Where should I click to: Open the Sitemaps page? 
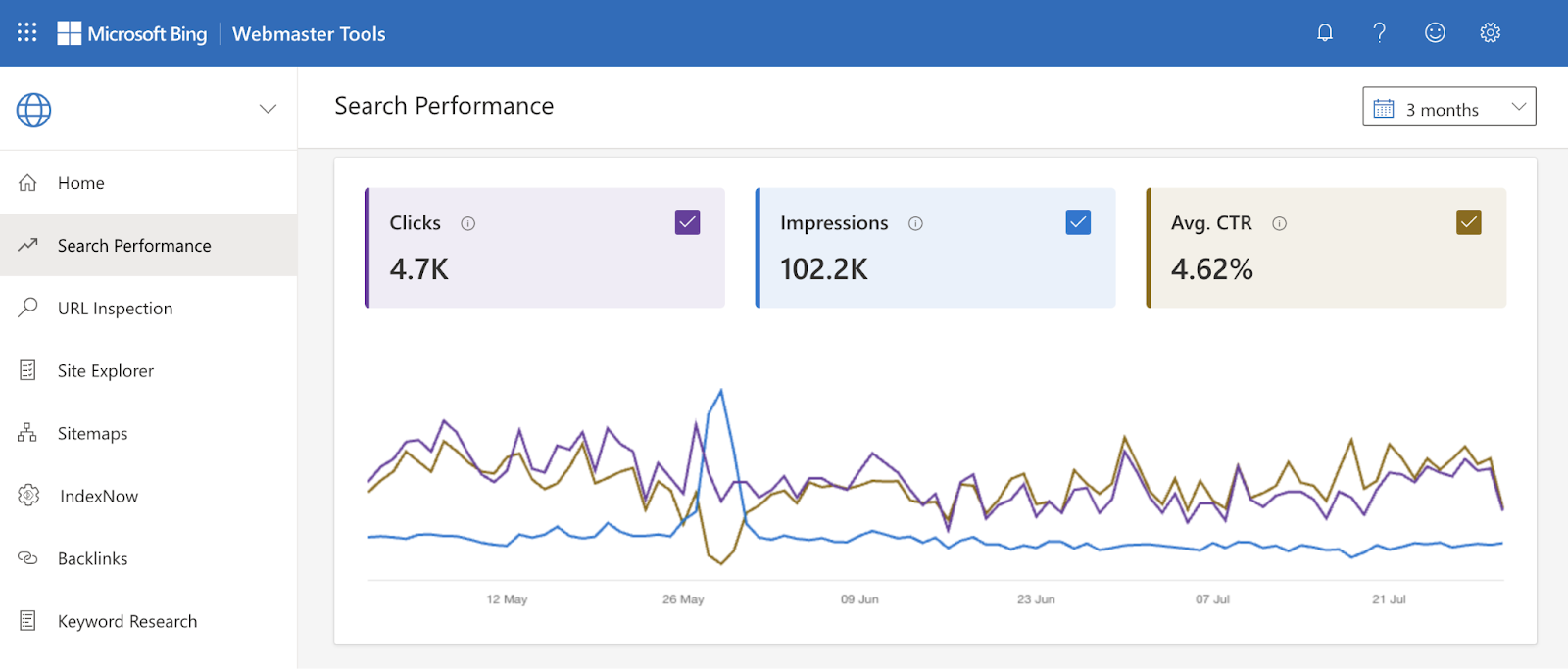pos(92,434)
